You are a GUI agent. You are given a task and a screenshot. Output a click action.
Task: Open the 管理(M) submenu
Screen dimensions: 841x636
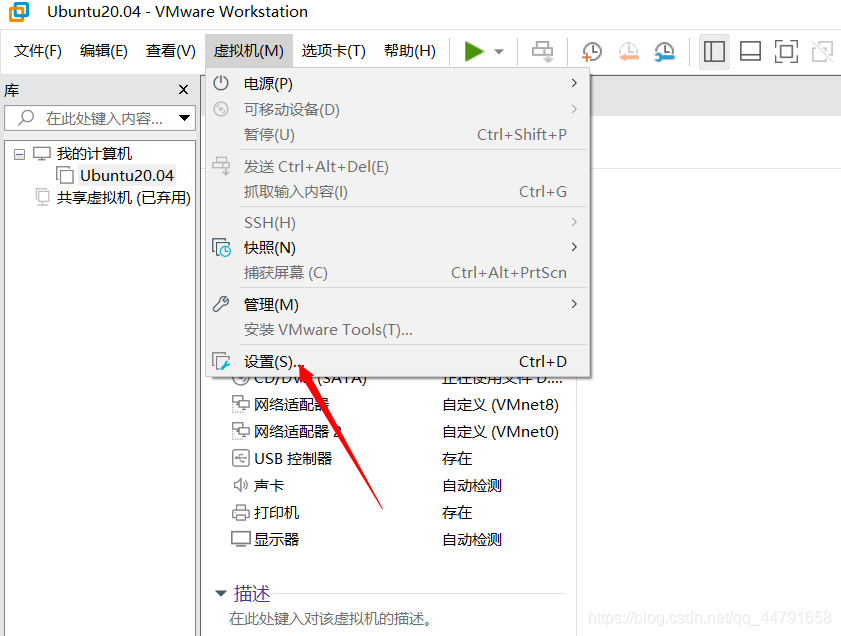point(398,305)
